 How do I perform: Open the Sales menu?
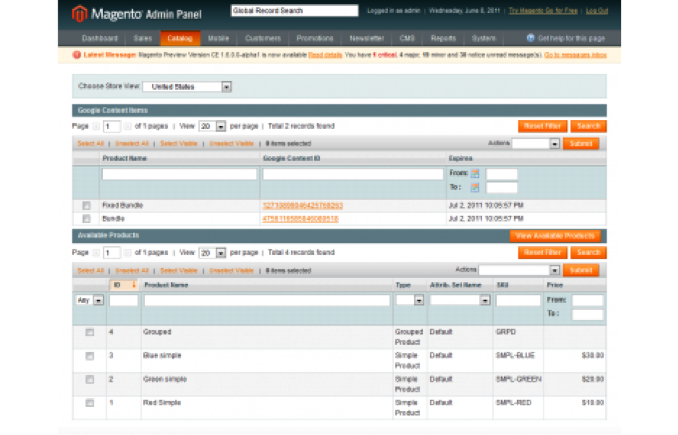(x=143, y=38)
